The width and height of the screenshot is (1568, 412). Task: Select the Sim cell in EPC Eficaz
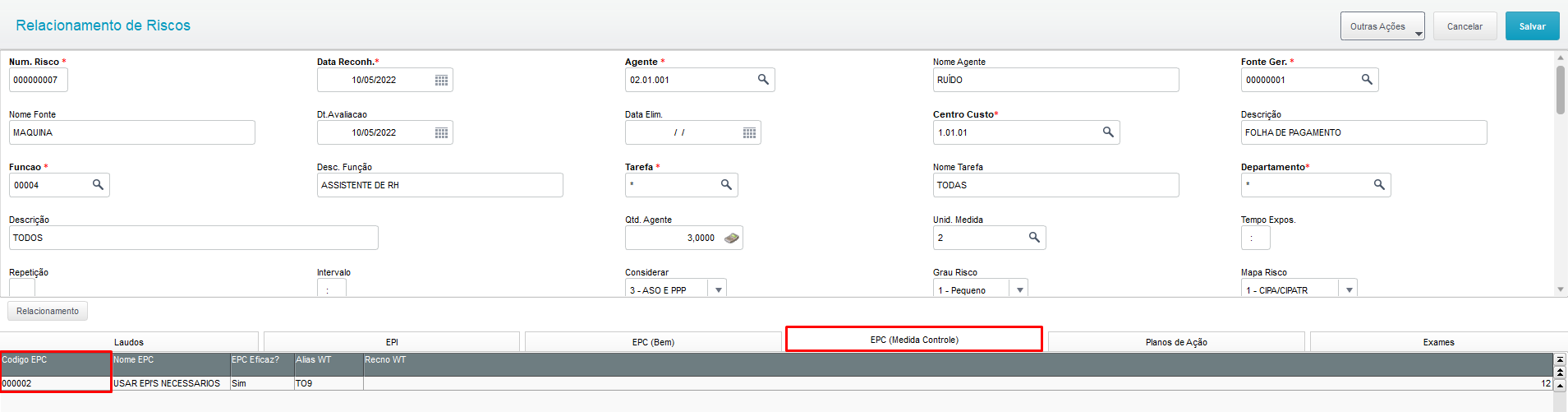(262, 383)
